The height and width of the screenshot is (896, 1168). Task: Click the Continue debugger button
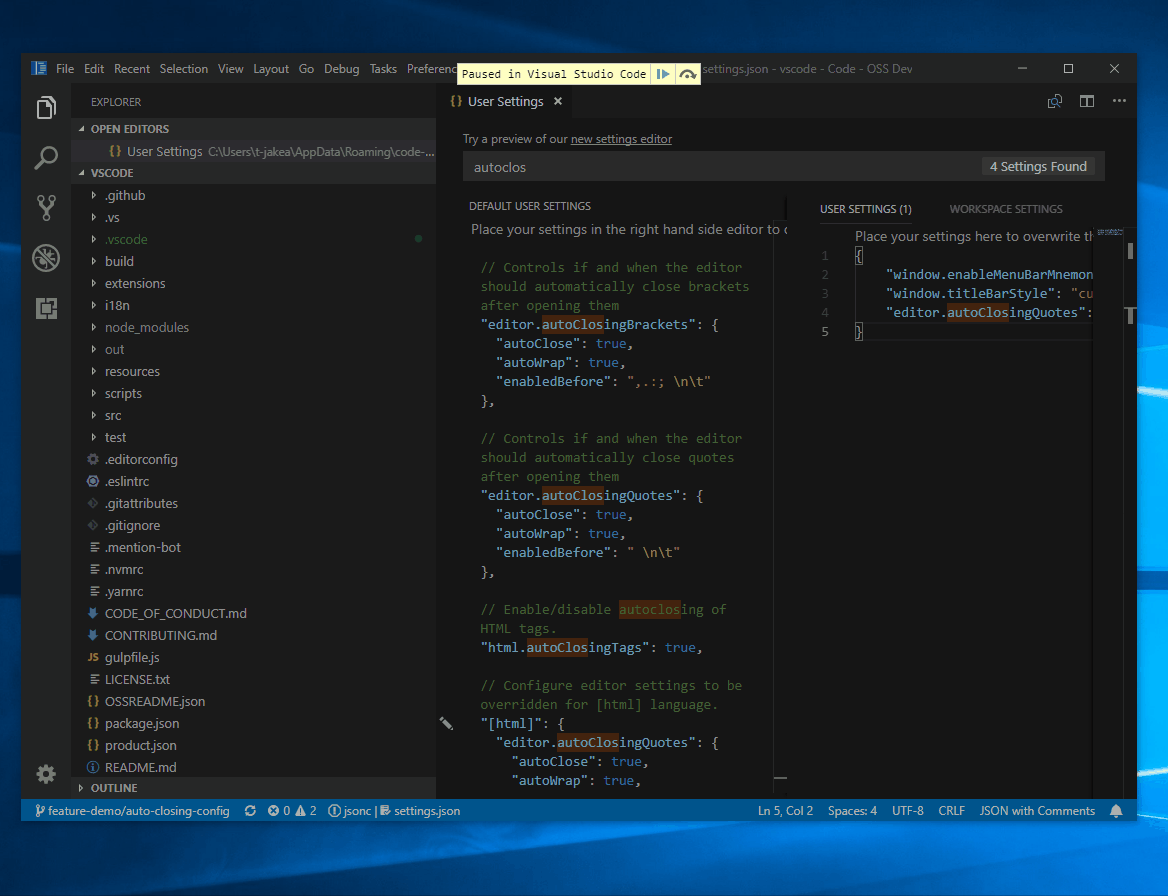[x=662, y=74]
